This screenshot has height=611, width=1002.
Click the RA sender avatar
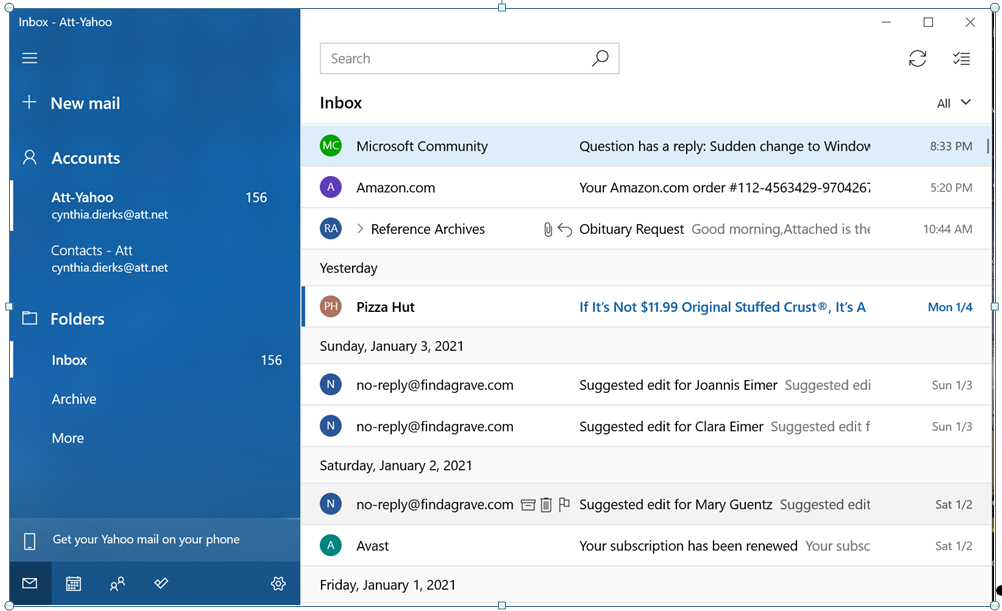pos(330,229)
